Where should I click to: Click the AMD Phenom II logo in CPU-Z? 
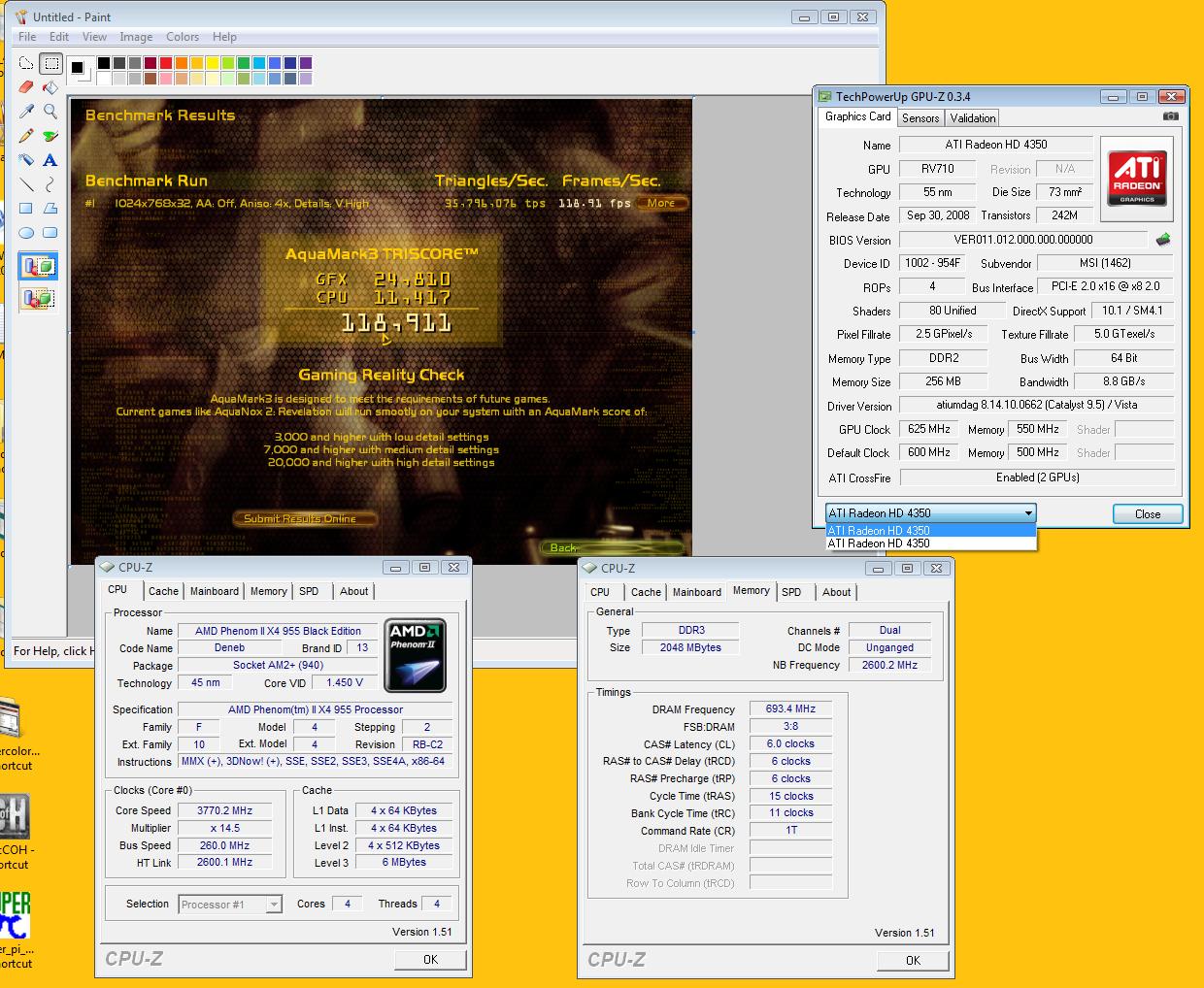tap(415, 655)
